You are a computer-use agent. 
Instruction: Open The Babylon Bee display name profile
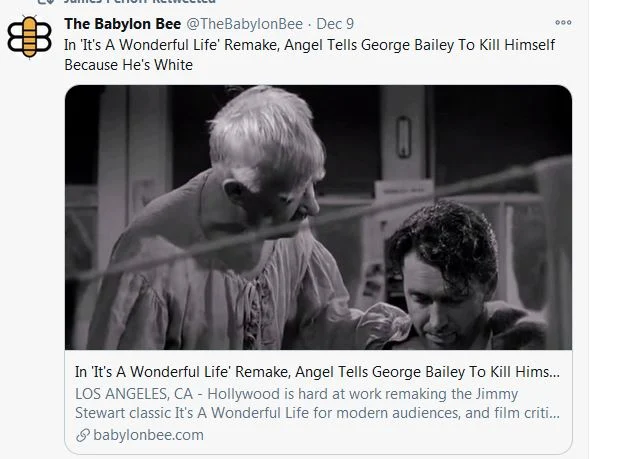(122, 24)
